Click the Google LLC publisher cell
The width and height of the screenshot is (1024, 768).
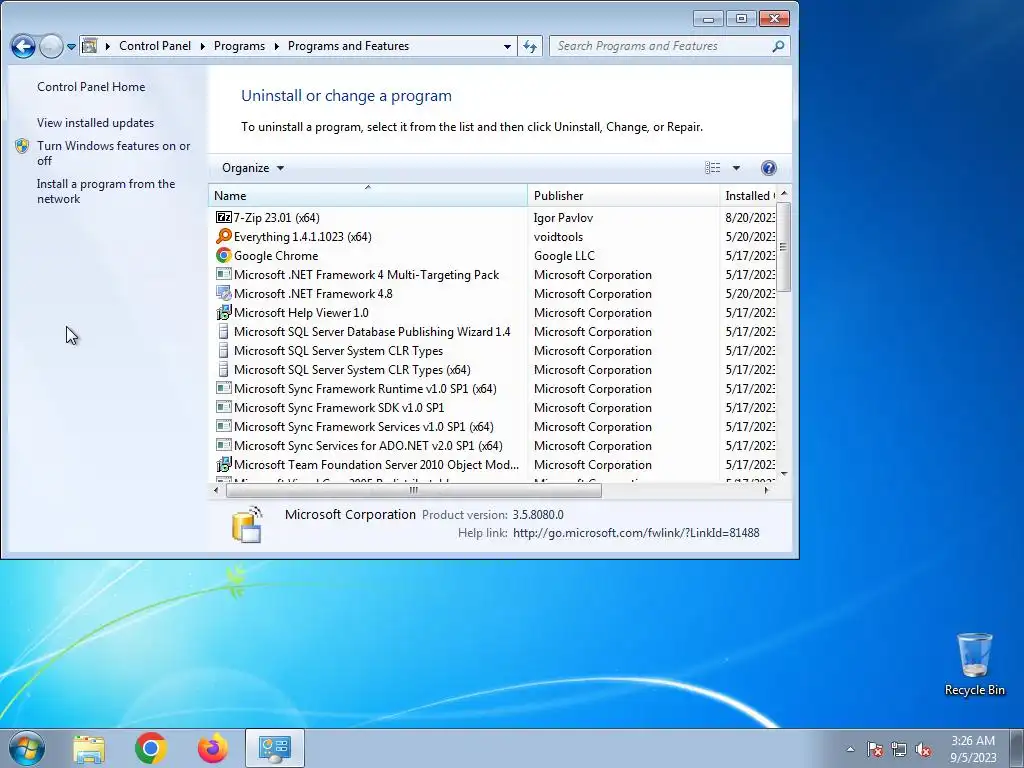564,255
